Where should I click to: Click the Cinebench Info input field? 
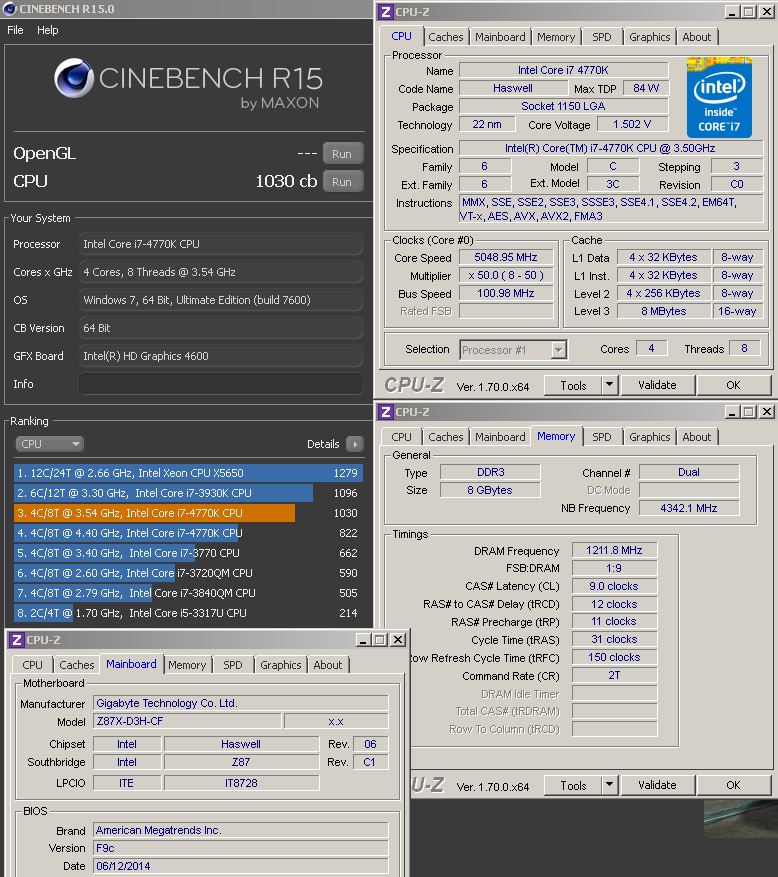220,384
